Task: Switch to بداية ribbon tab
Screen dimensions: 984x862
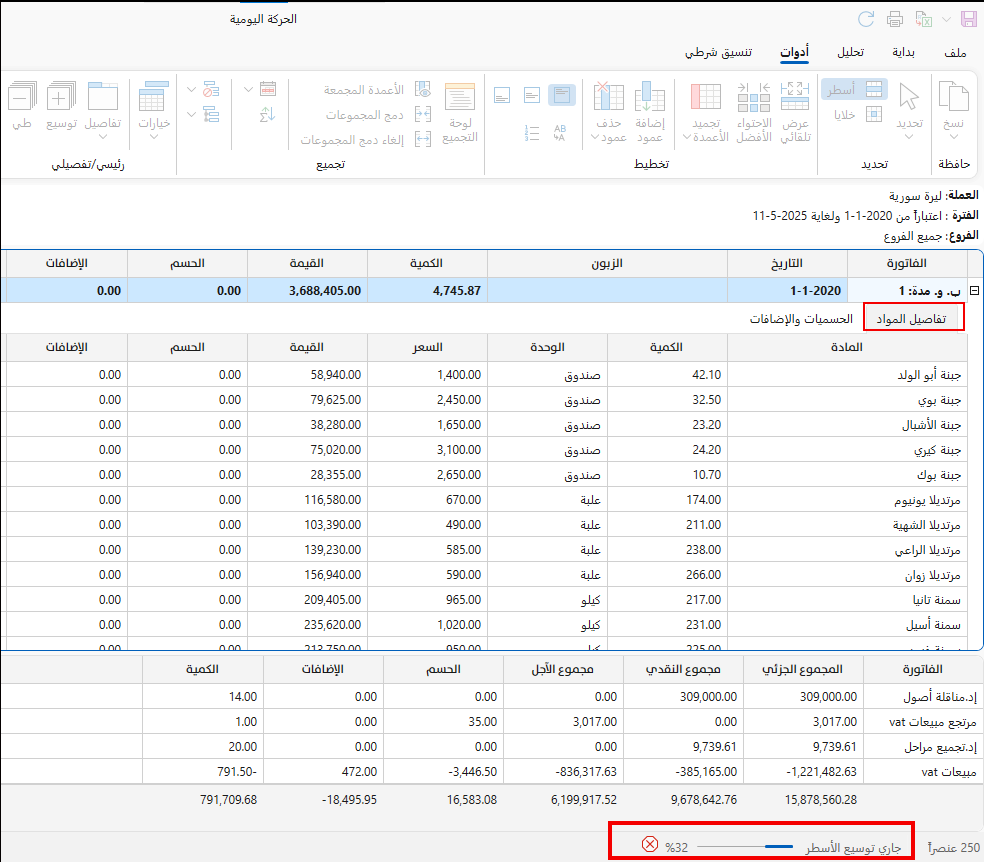Action: click(x=904, y=52)
